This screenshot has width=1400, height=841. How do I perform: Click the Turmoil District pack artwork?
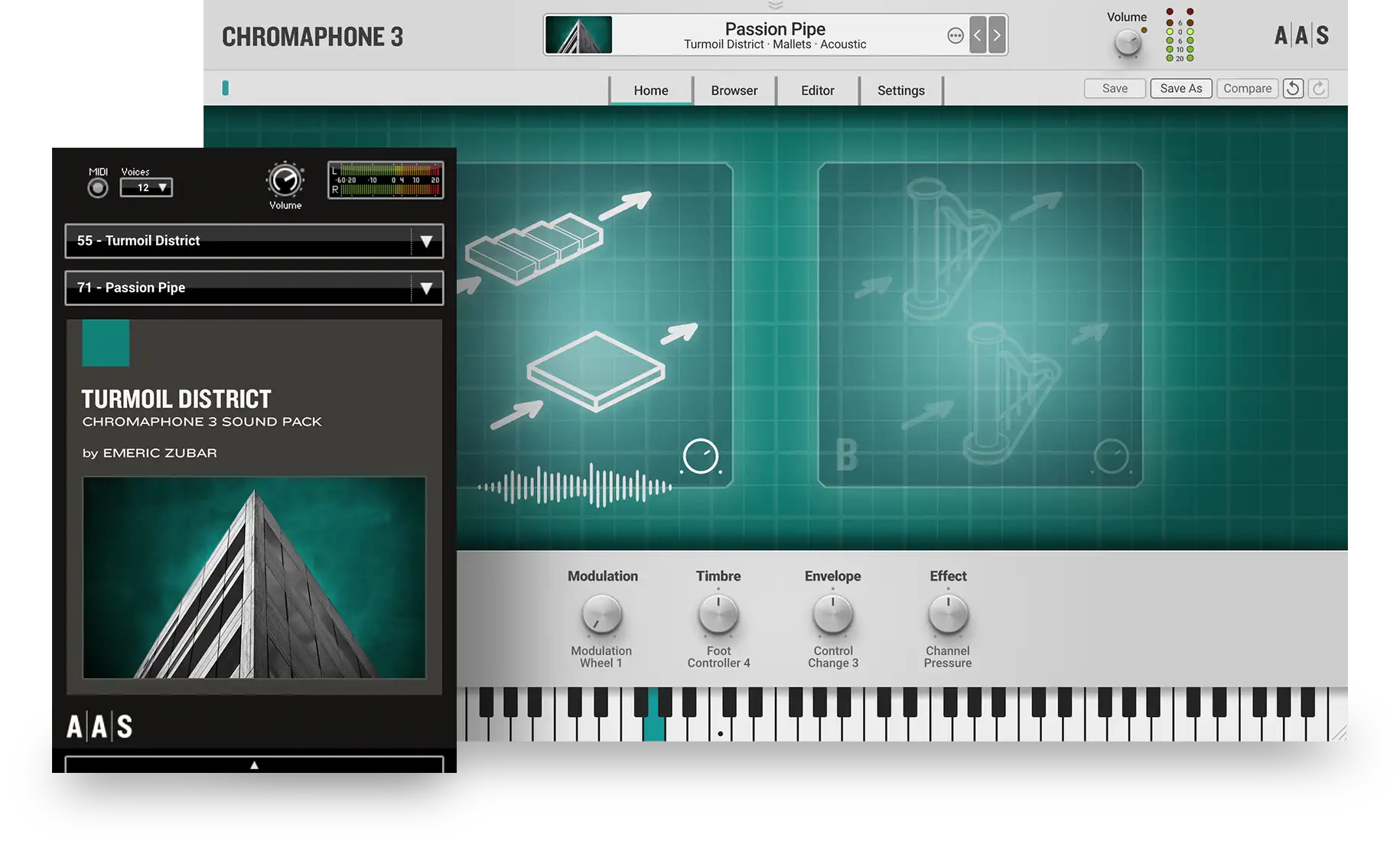[254, 577]
